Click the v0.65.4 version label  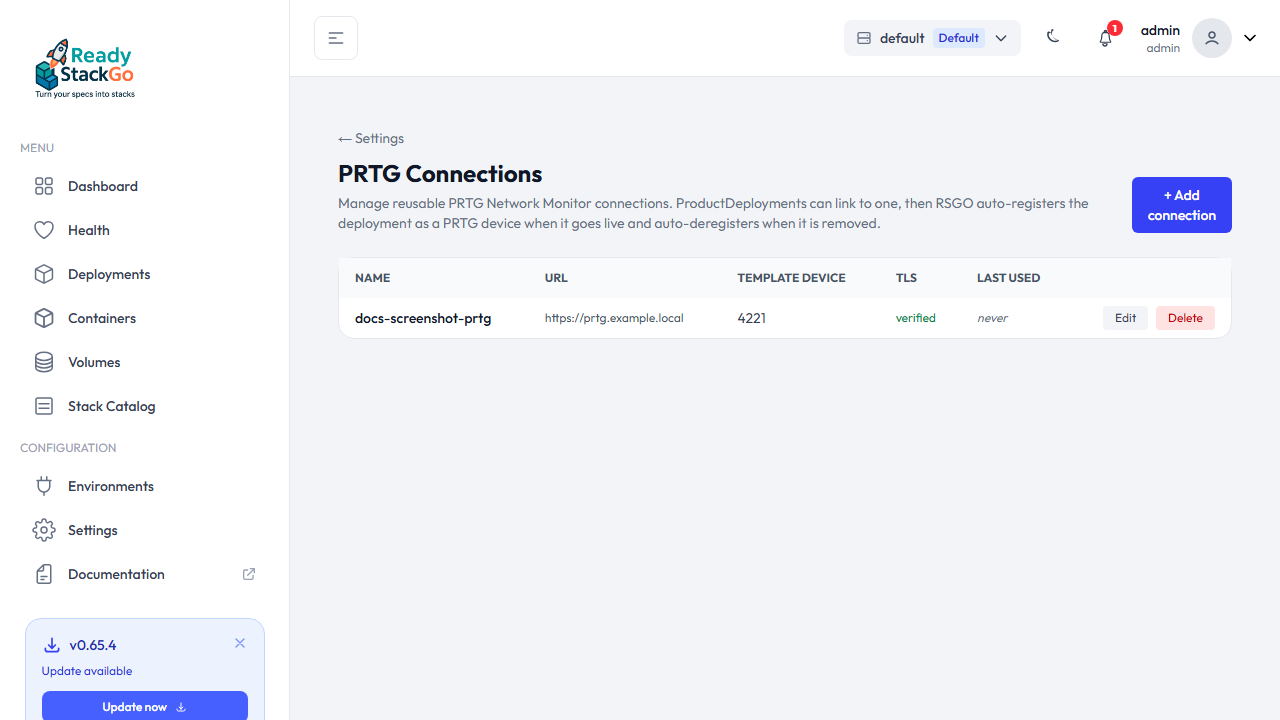pos(93,645)
